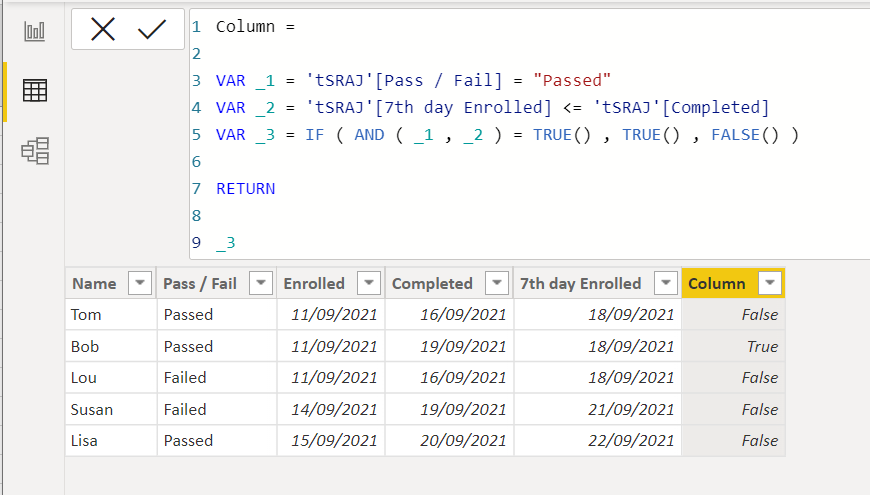The height and width of the screenshot is (495, 870).
Task: Cancel the formula with X icon
Action: tap(103, 29)
